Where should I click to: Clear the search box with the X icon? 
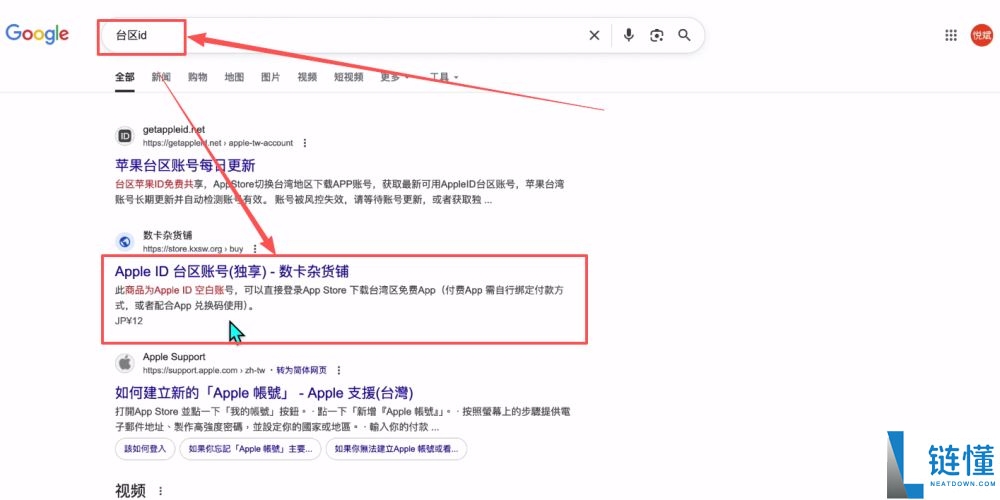(594, 36)
